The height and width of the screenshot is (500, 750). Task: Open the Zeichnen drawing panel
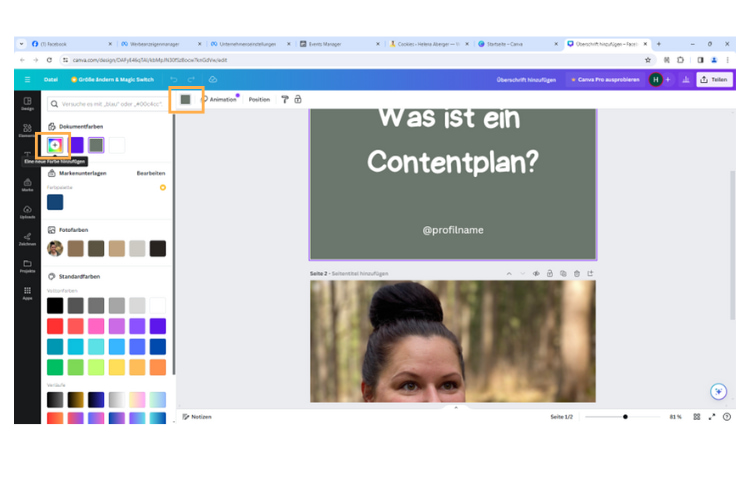click(x=27, y=239)
